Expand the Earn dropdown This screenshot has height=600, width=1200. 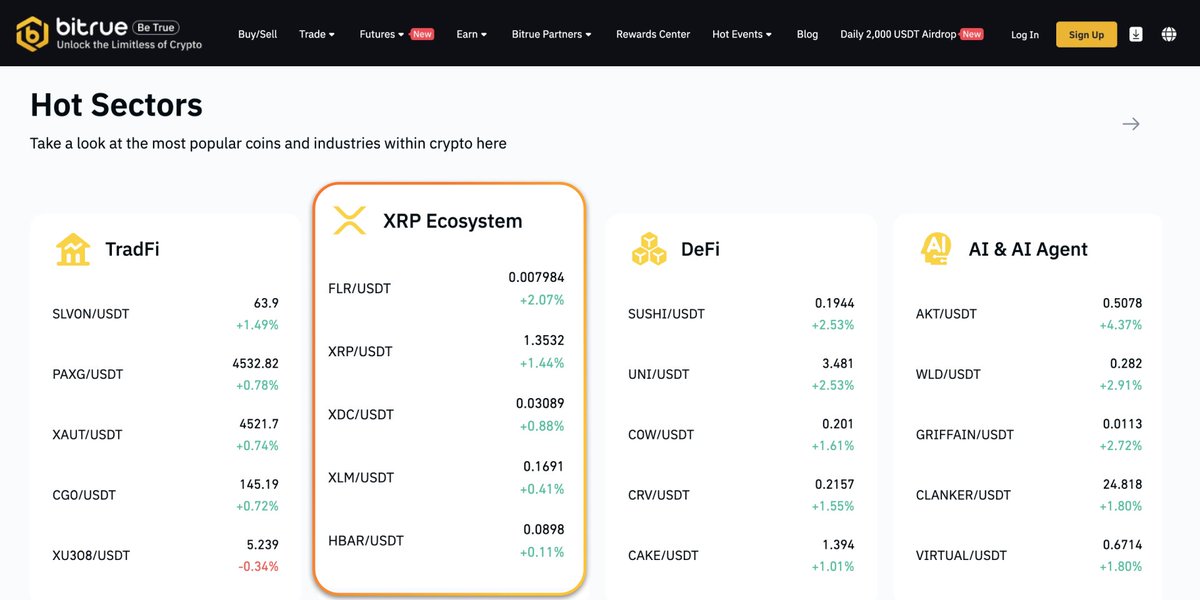(472, 34)
